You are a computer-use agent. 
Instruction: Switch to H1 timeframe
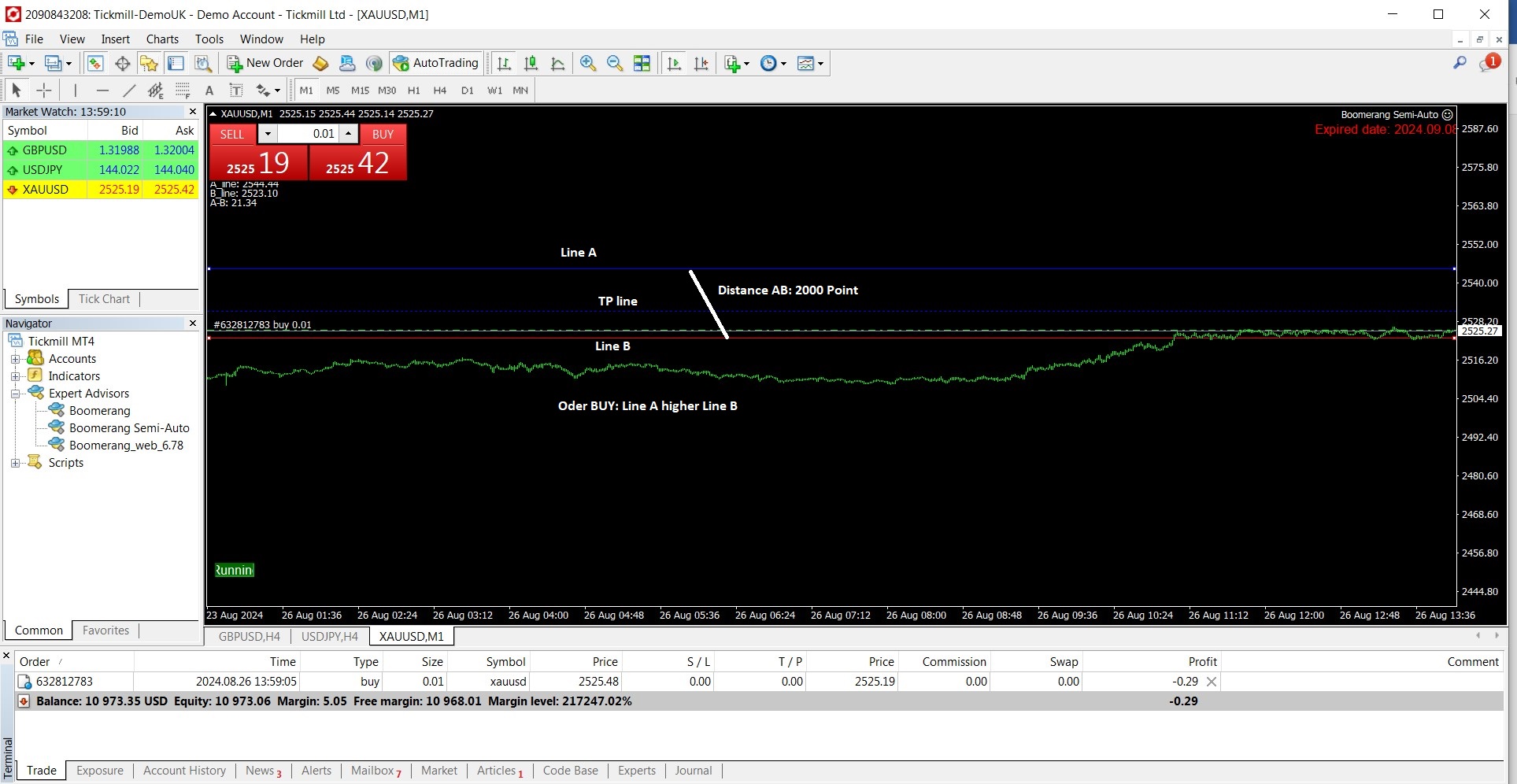point(414,90)
